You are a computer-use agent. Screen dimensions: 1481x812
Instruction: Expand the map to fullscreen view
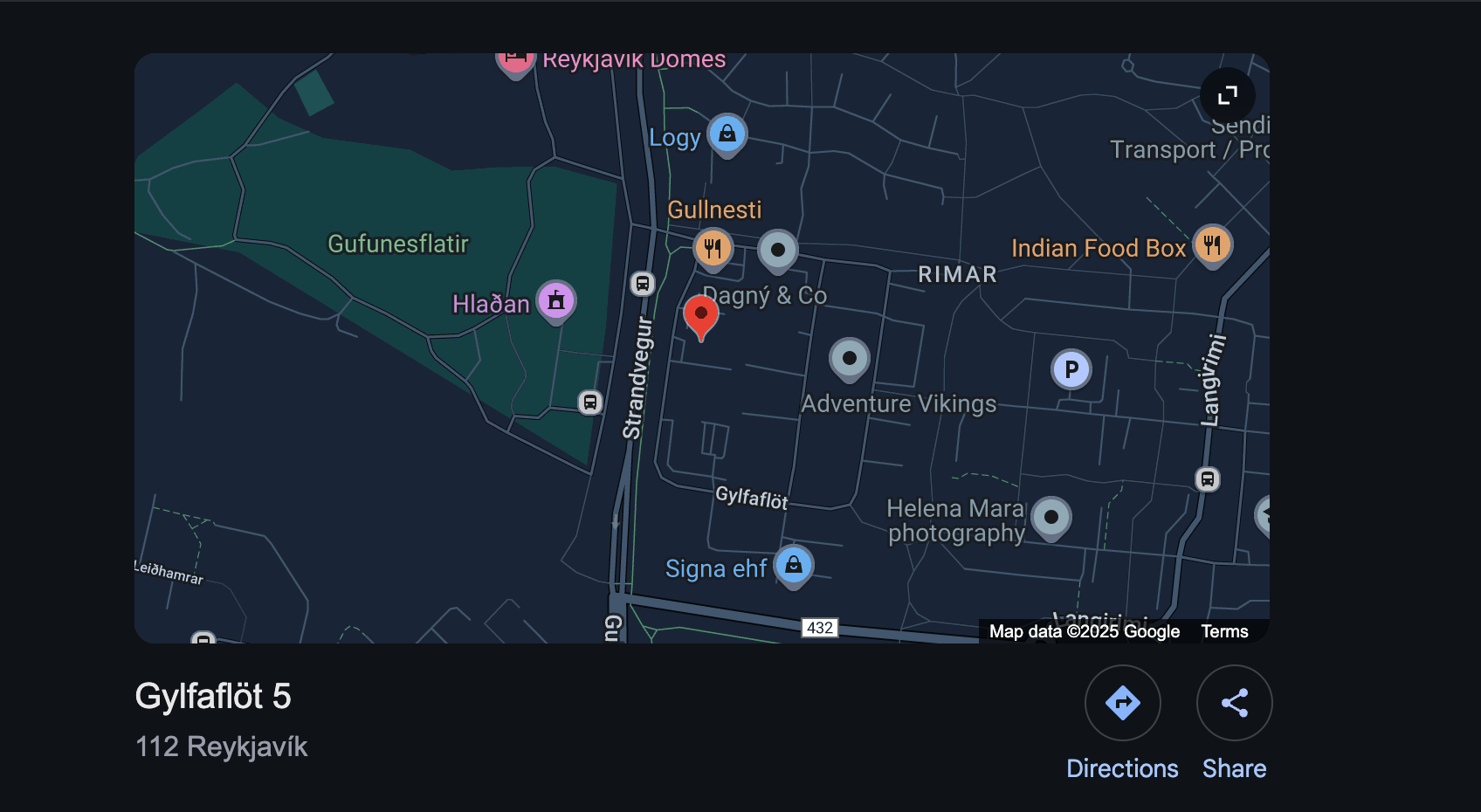pos(1227,95)
